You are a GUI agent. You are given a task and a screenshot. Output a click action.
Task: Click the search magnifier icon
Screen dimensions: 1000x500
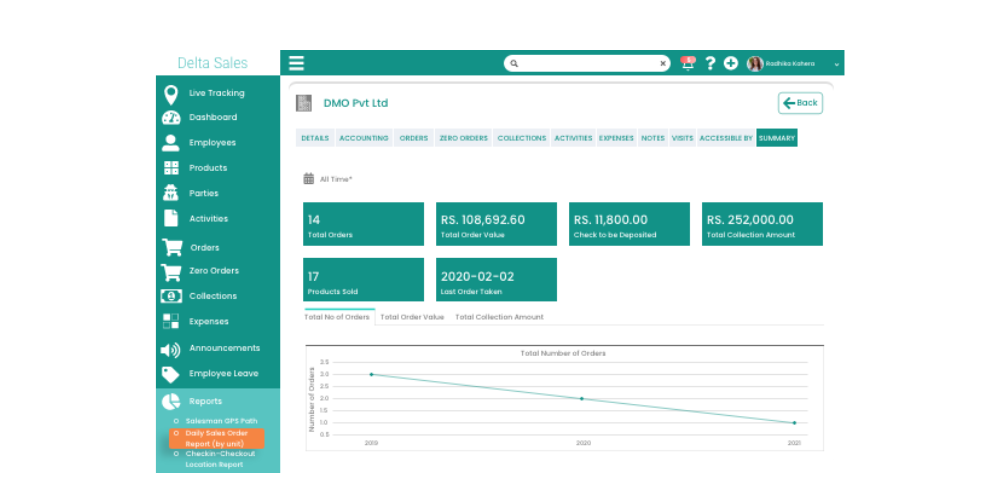(515, 64)
